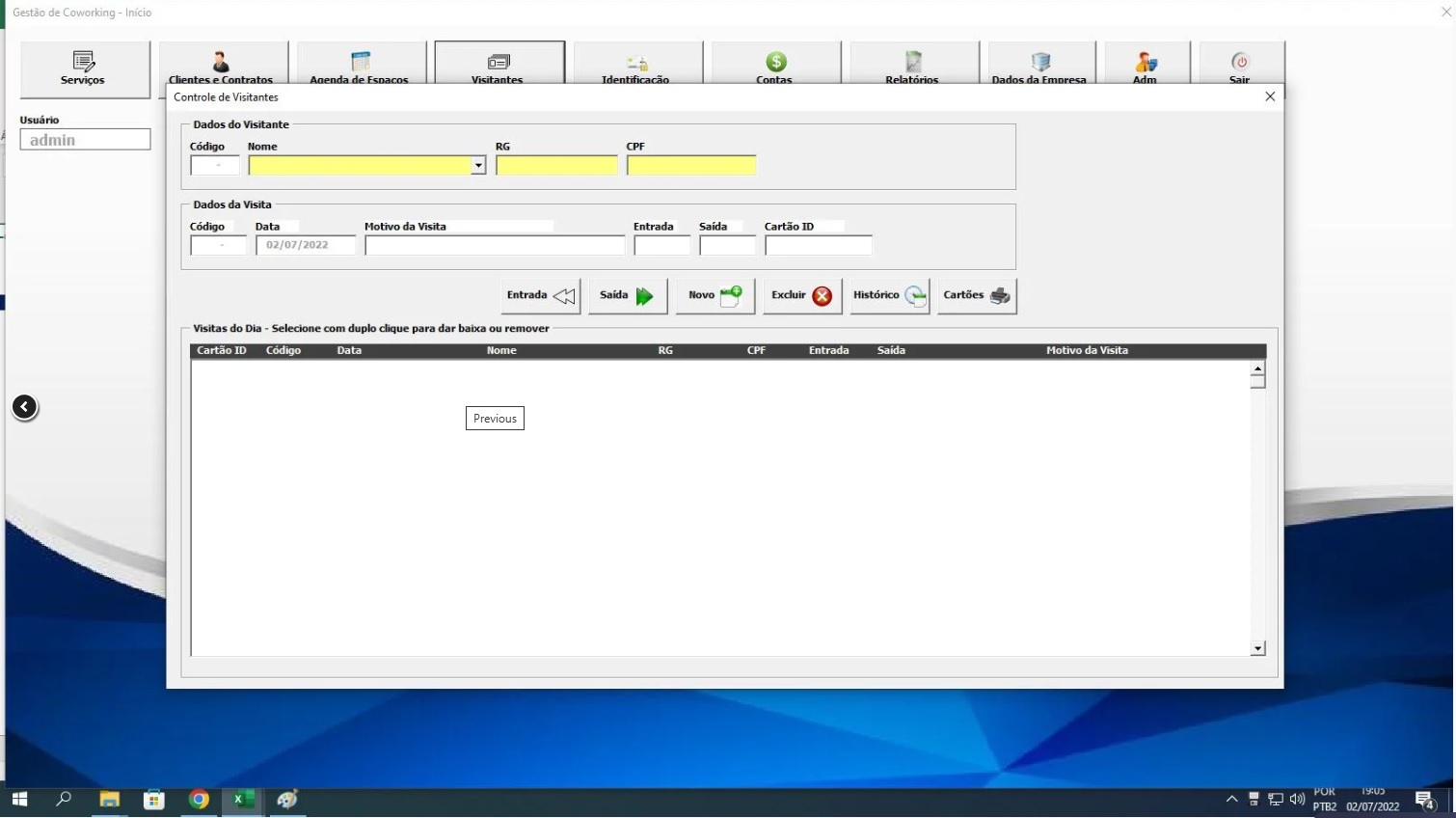
Task: Click the visits list scroll-up arrow
Action: click(1257, 368)
